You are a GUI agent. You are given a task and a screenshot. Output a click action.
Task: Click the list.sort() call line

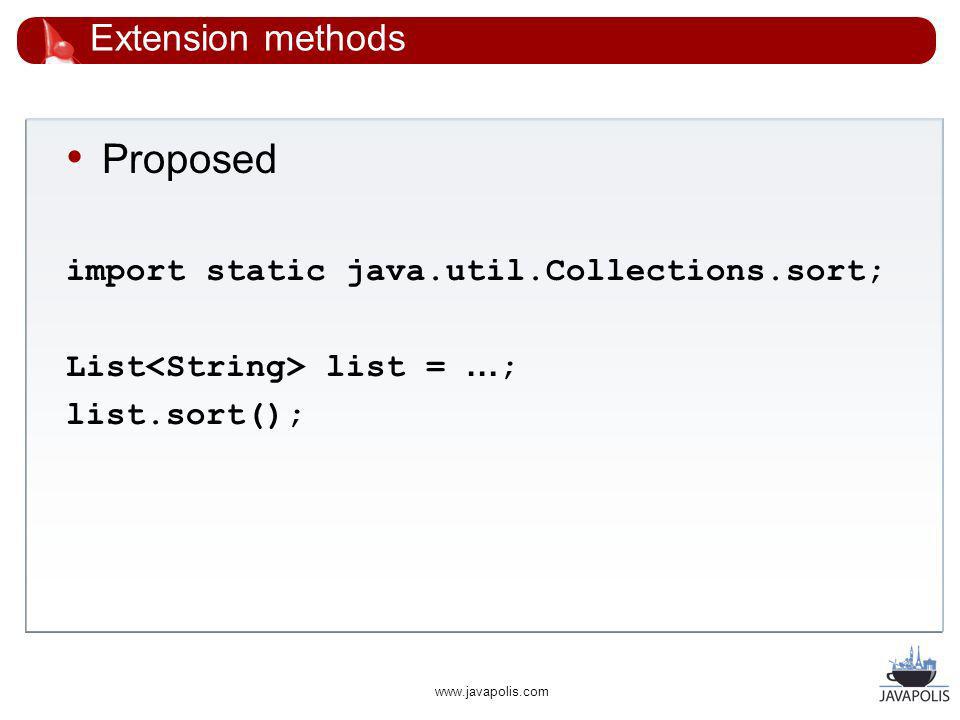click(x=184, y=415)
